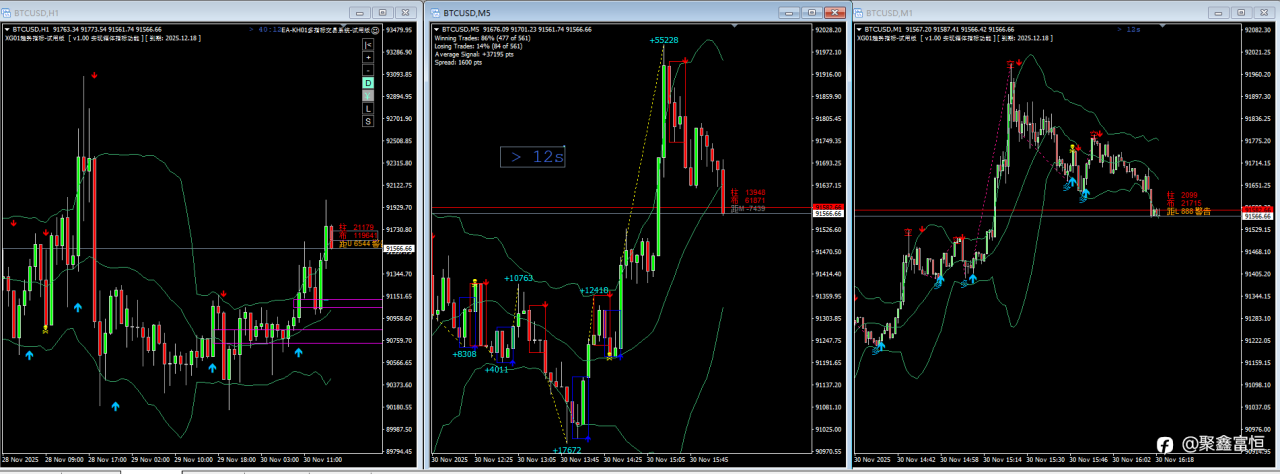Click the '+' panel button in H1 chart
Screen dimensions: 1280x474
pos(368,58)
